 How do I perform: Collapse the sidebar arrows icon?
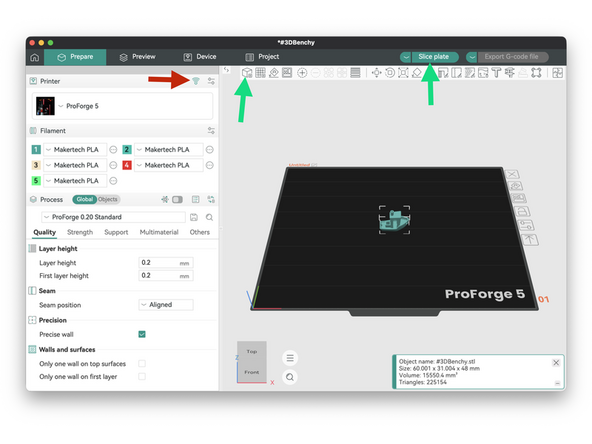[226, 70]
